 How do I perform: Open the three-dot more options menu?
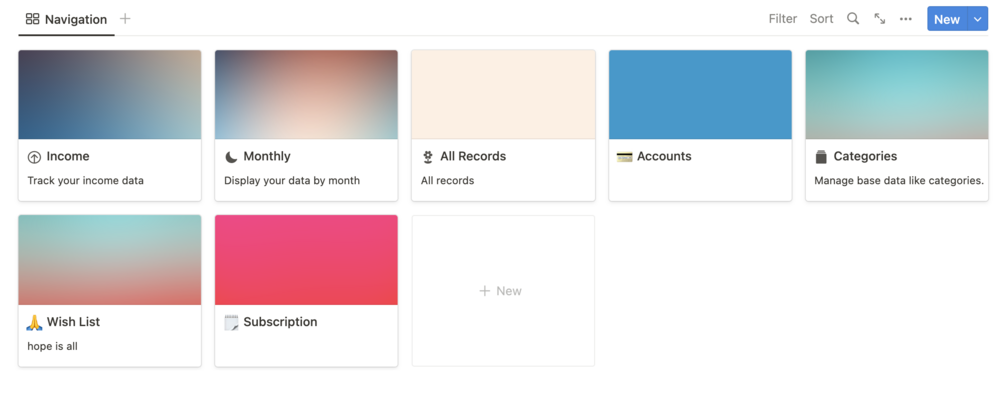click(906, 19)
